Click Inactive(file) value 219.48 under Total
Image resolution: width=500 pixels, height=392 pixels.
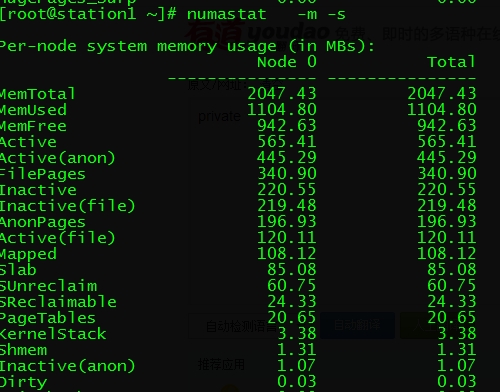point(447,206)
